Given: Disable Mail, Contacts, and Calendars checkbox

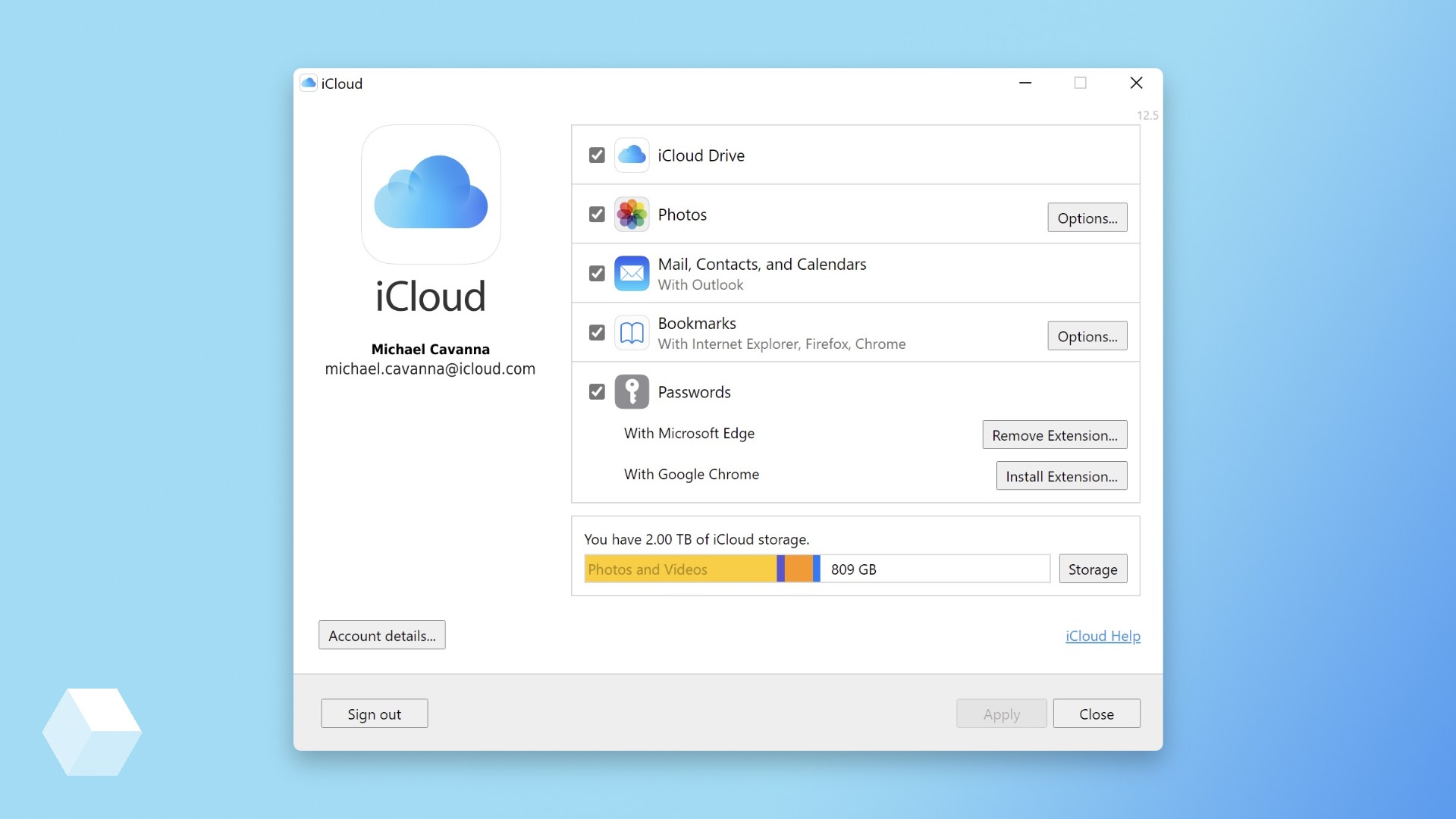Looking at the screenshot, I should tap(597, 274).
